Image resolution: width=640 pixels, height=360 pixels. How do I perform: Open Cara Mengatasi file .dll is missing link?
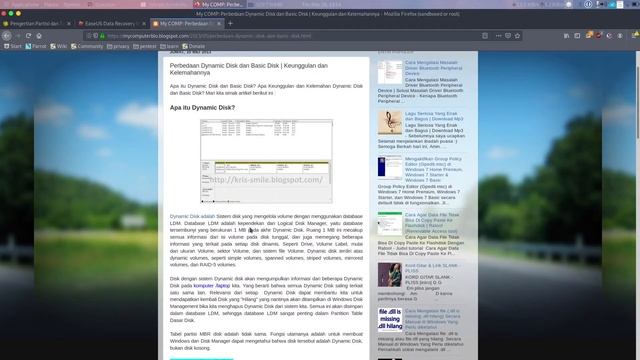click(433, 319)
